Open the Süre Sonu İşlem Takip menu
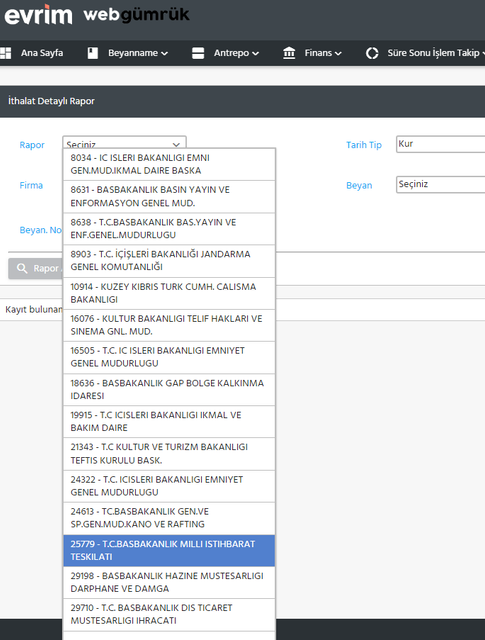485x640 pixels. point(434,53)
